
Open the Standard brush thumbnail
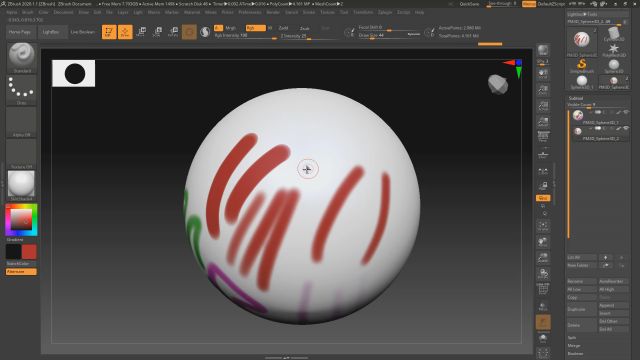coord(21,58)
